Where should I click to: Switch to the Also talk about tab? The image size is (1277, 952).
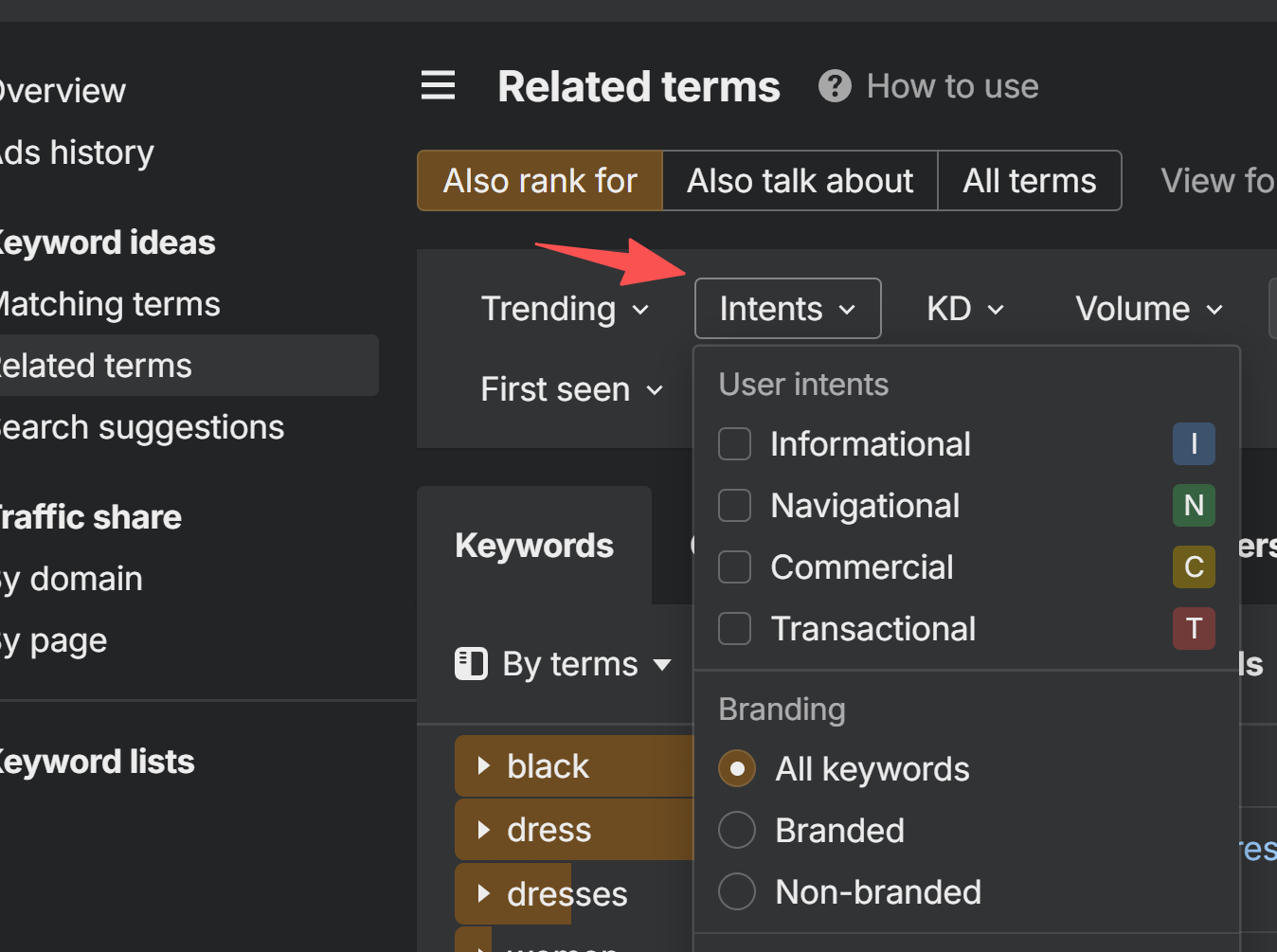click(x=800, y=181)
